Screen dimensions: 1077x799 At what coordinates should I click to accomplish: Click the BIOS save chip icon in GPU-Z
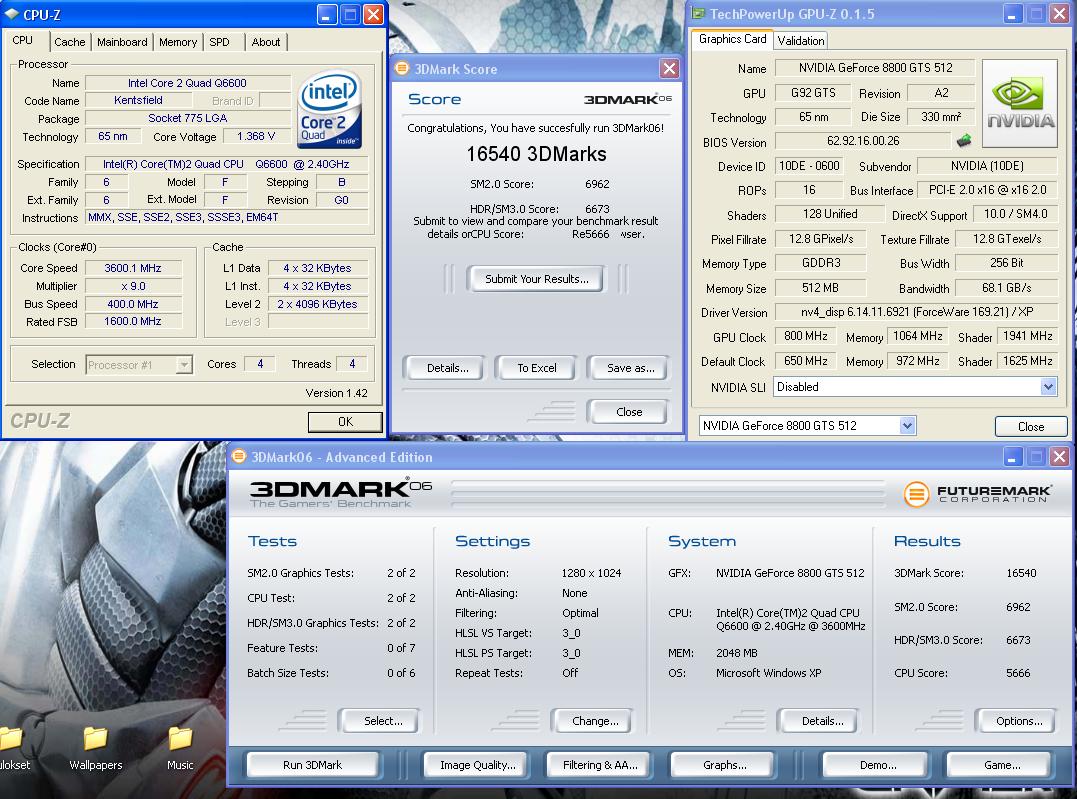[x=964, y=141]
